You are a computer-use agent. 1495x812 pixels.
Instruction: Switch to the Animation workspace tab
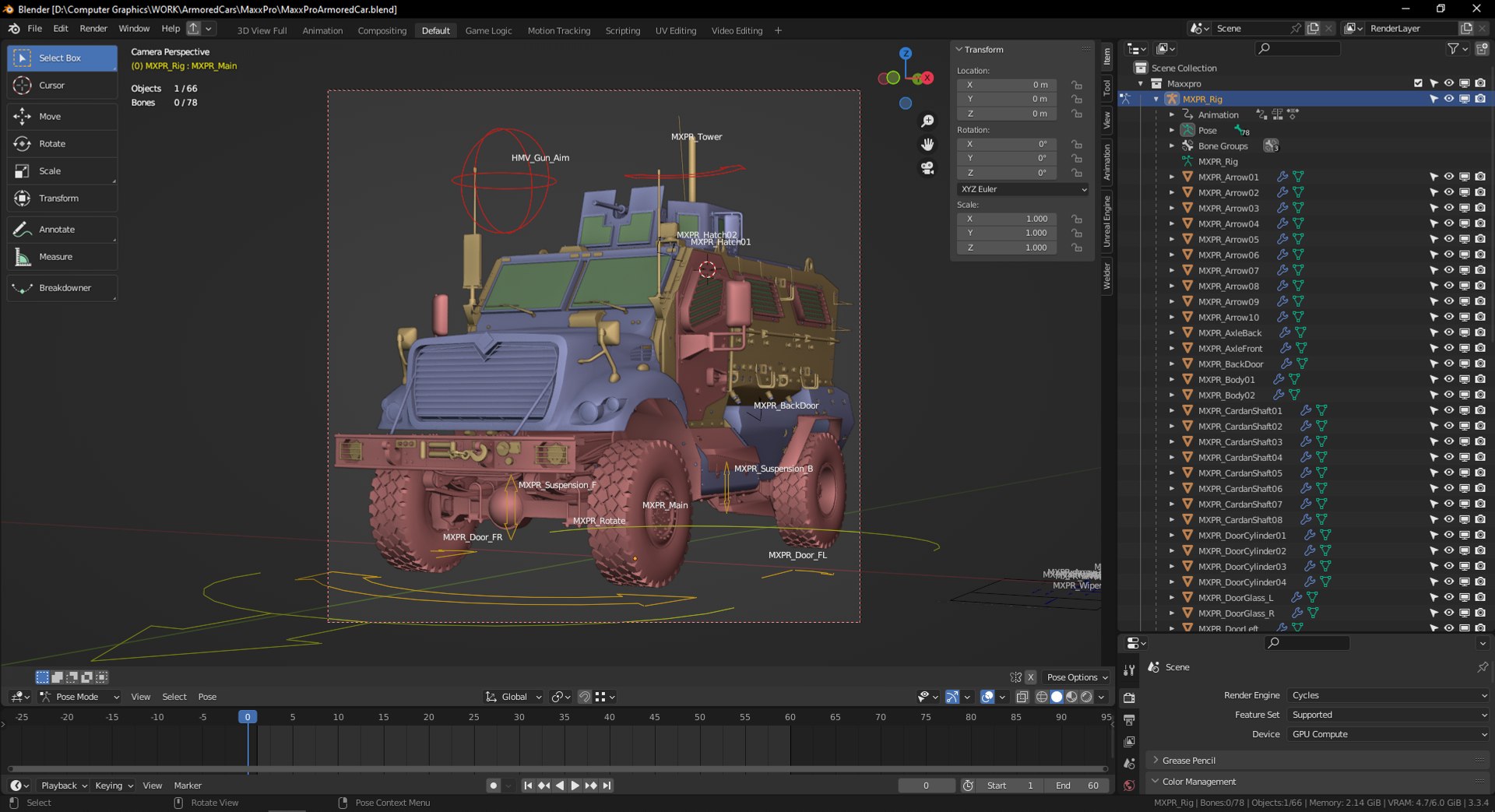(x=322, y=30)
